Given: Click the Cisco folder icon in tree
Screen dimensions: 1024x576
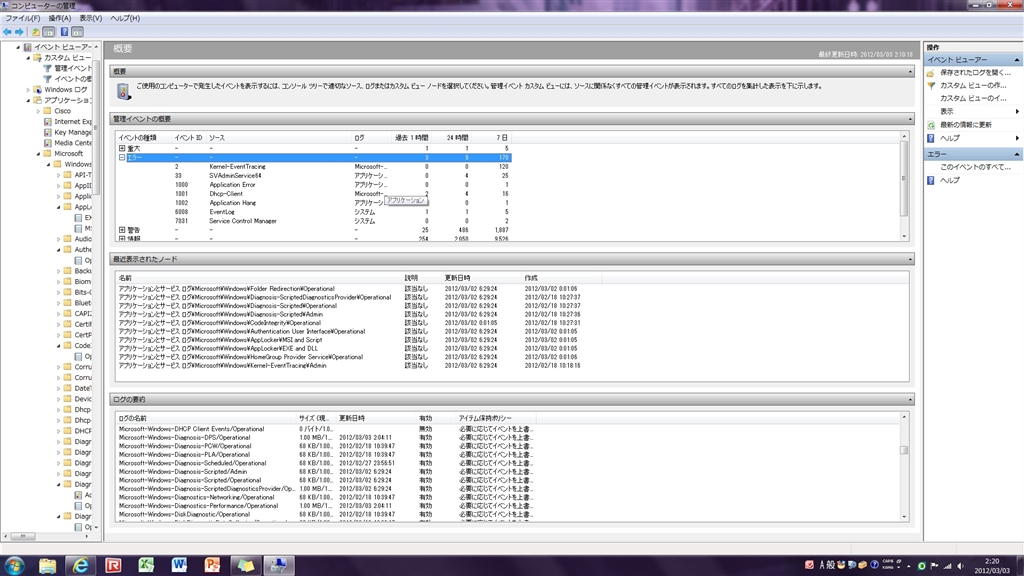Looking at the screenshot, I should [x=47, y=111].
